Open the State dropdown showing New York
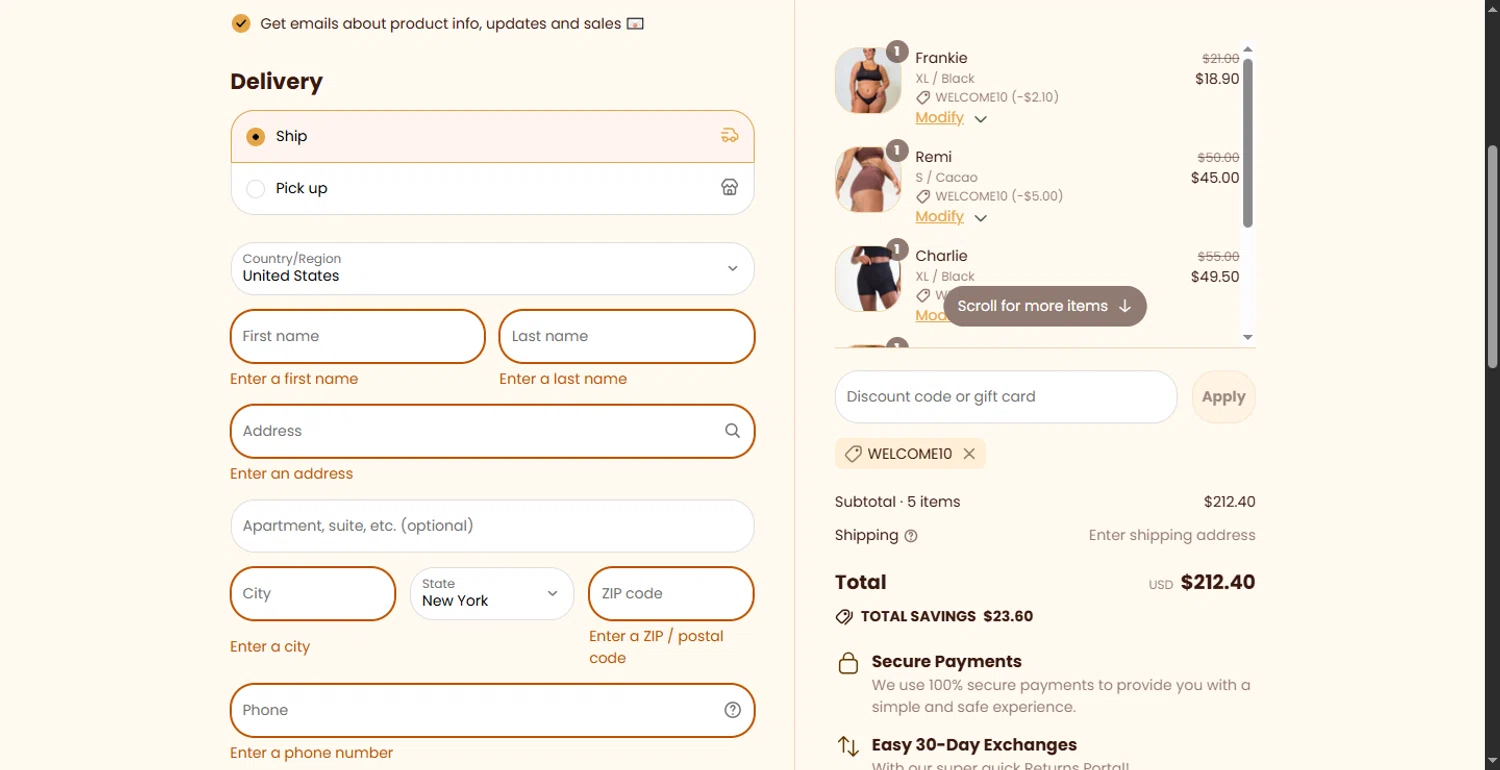The height and width of the screenshot is (770, 1500). 492,593
